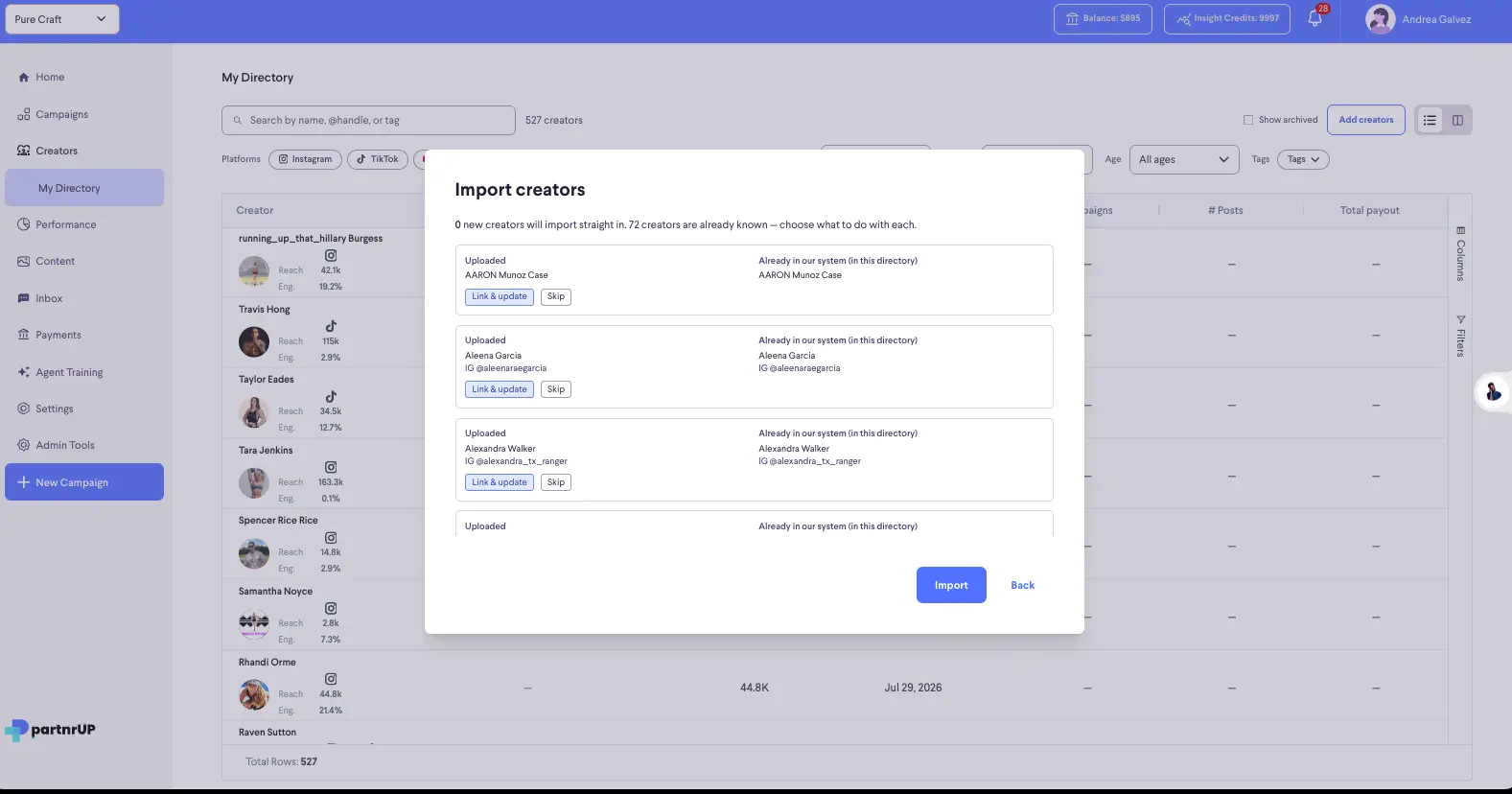The image size is (1512, 794).
Task: Start a New Campaign
Action: point(84,482)
